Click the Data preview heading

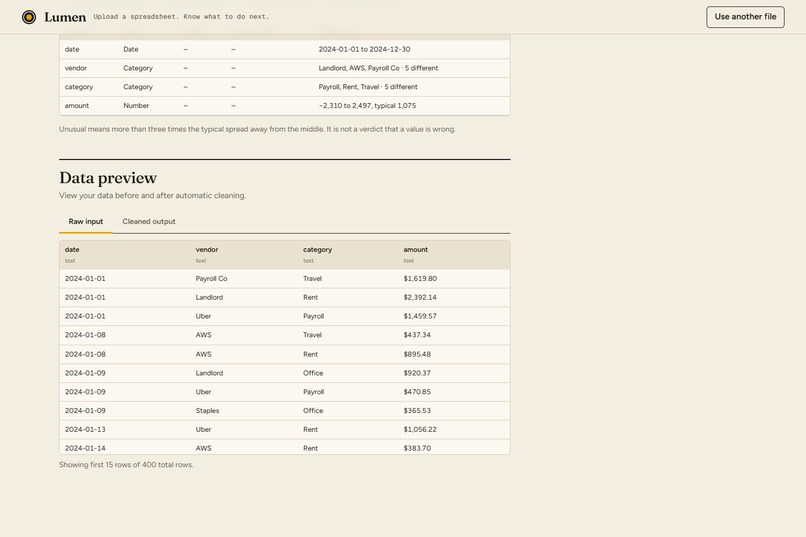pos(108,178)
